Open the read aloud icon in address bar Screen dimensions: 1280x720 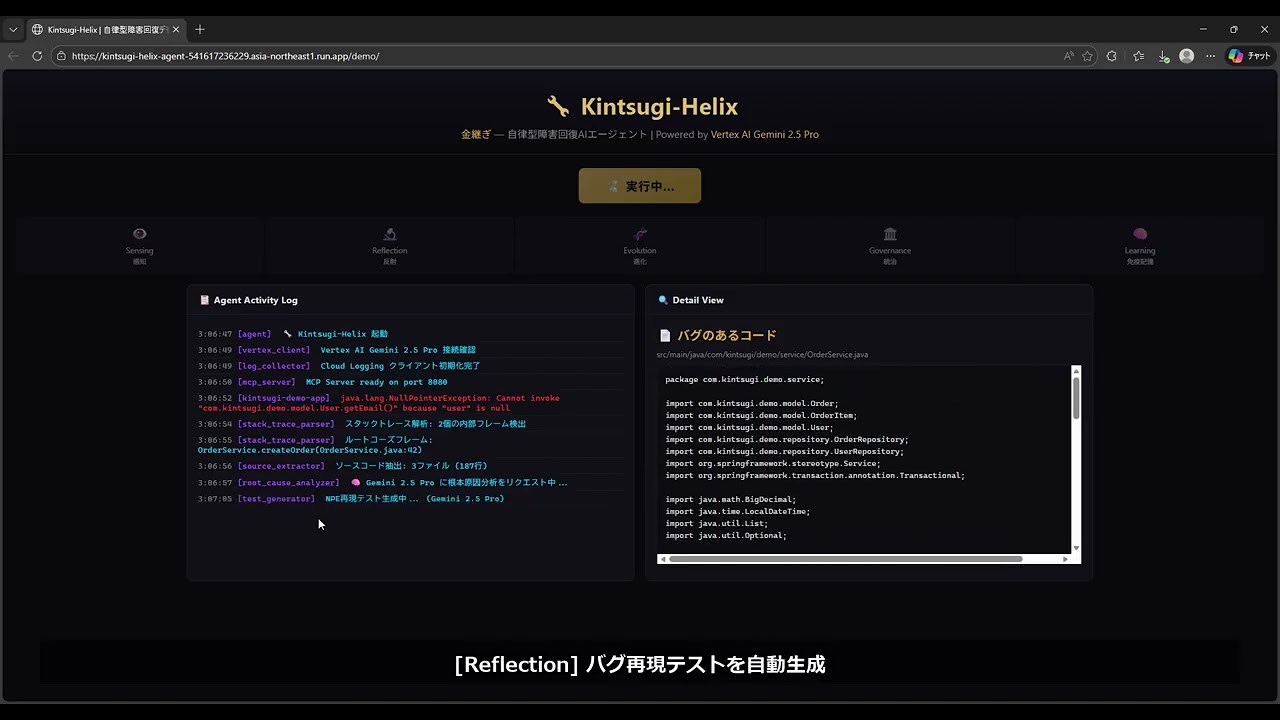(1069, 56)
